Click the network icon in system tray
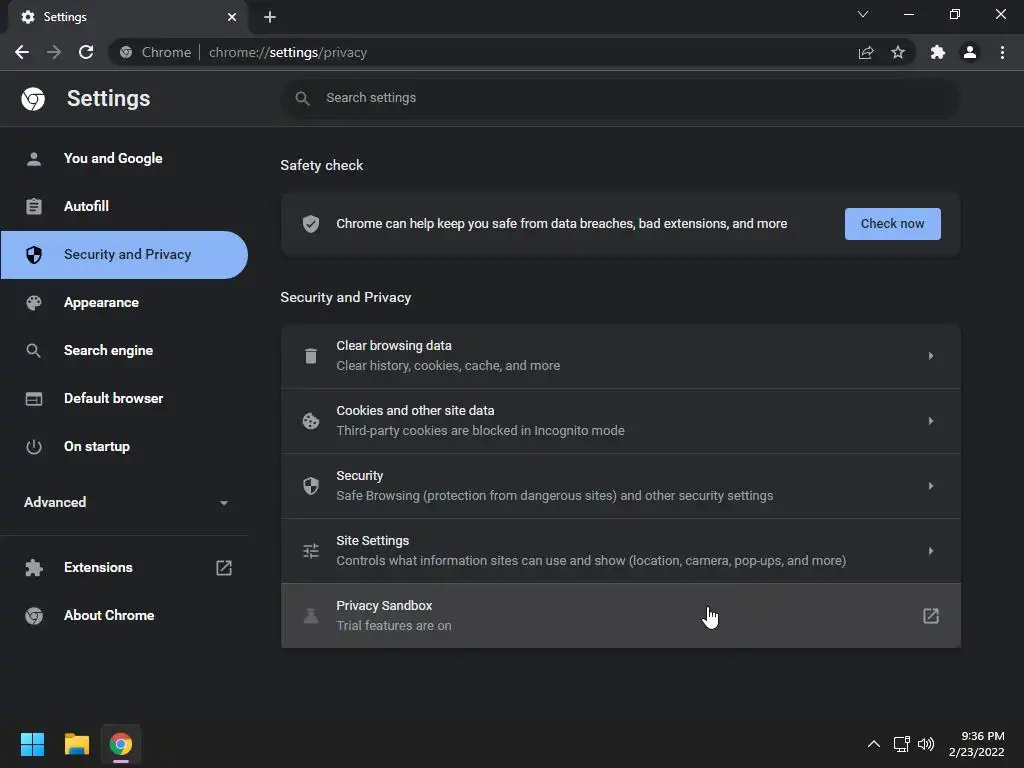Viewport: 1024px width, 768px height. click(x=902, y=744)
